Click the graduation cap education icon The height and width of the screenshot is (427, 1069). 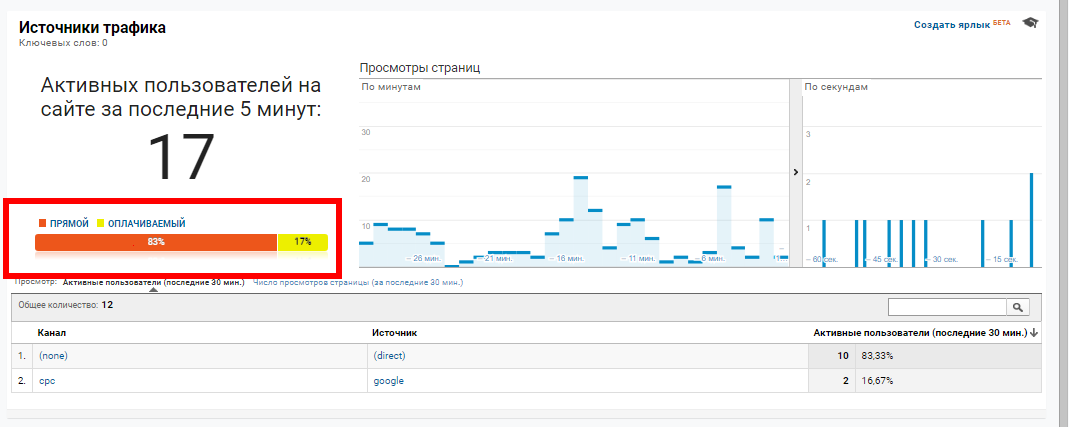[x=1030, y=23]
